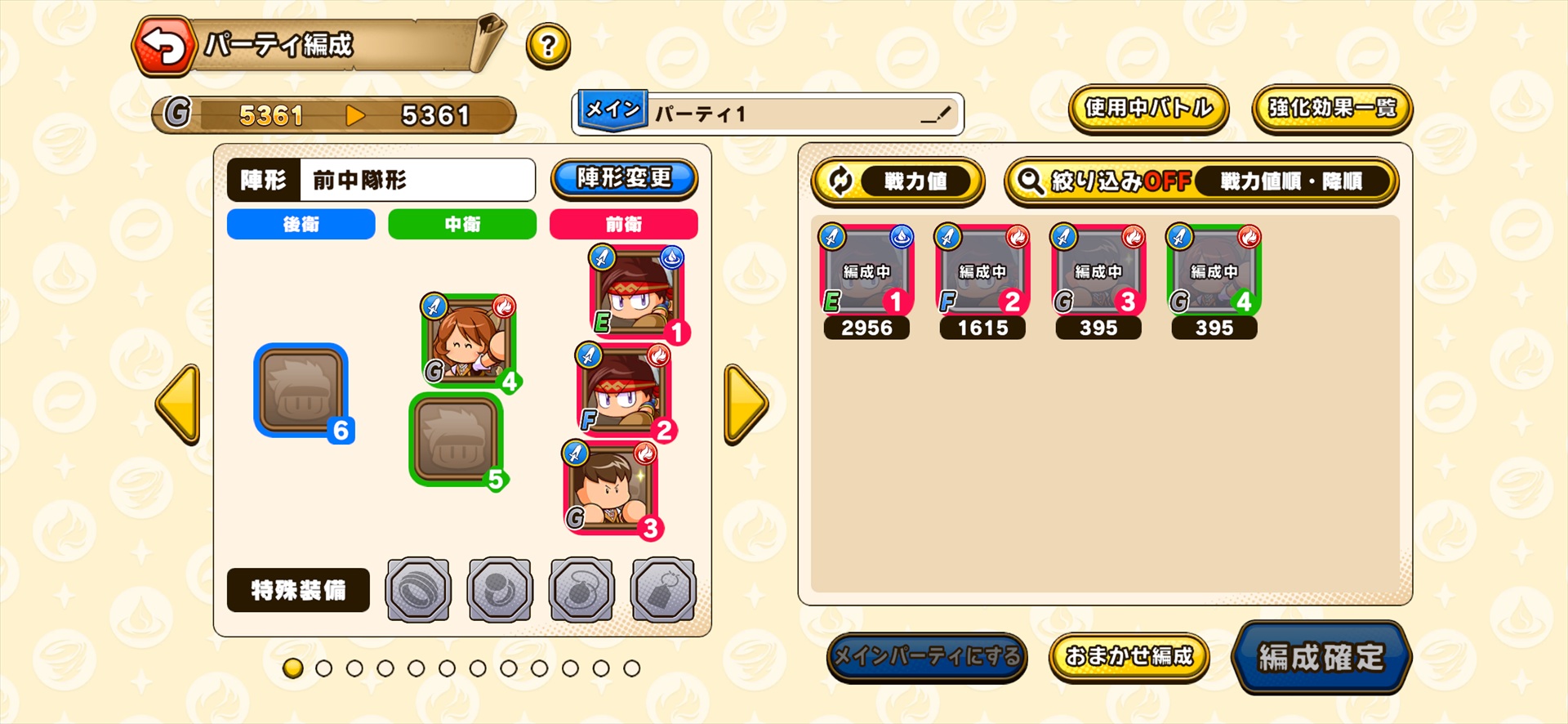Screen dimensions: 1568x724
Task: Select the last party page dot
Action: click(631, 668)
